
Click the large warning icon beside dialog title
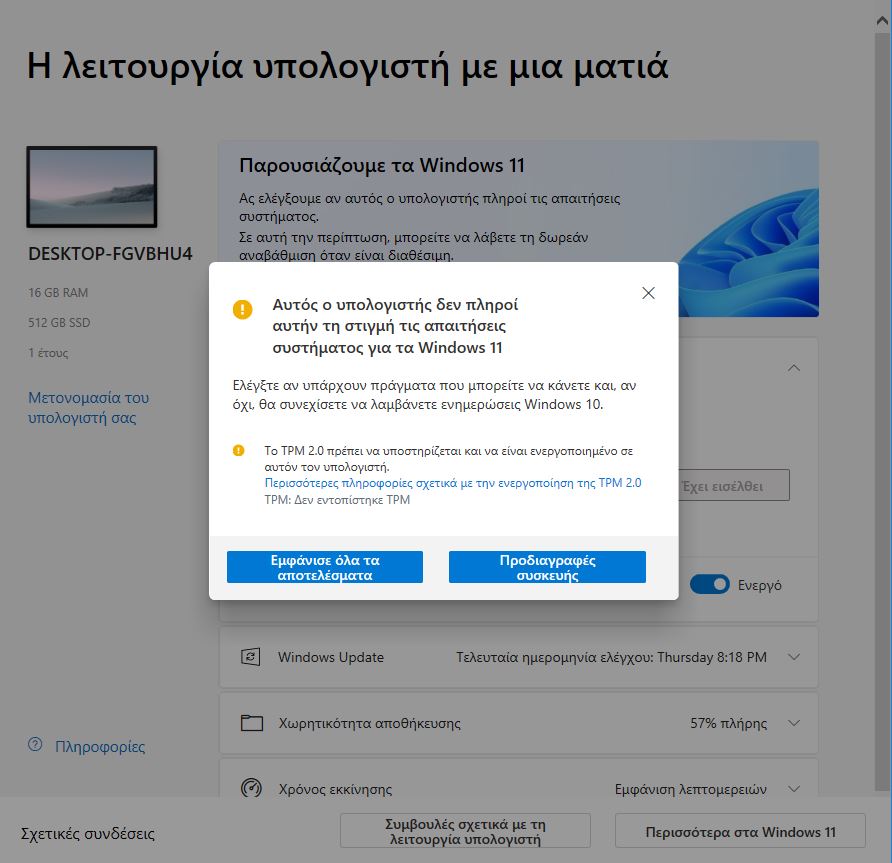242,309
